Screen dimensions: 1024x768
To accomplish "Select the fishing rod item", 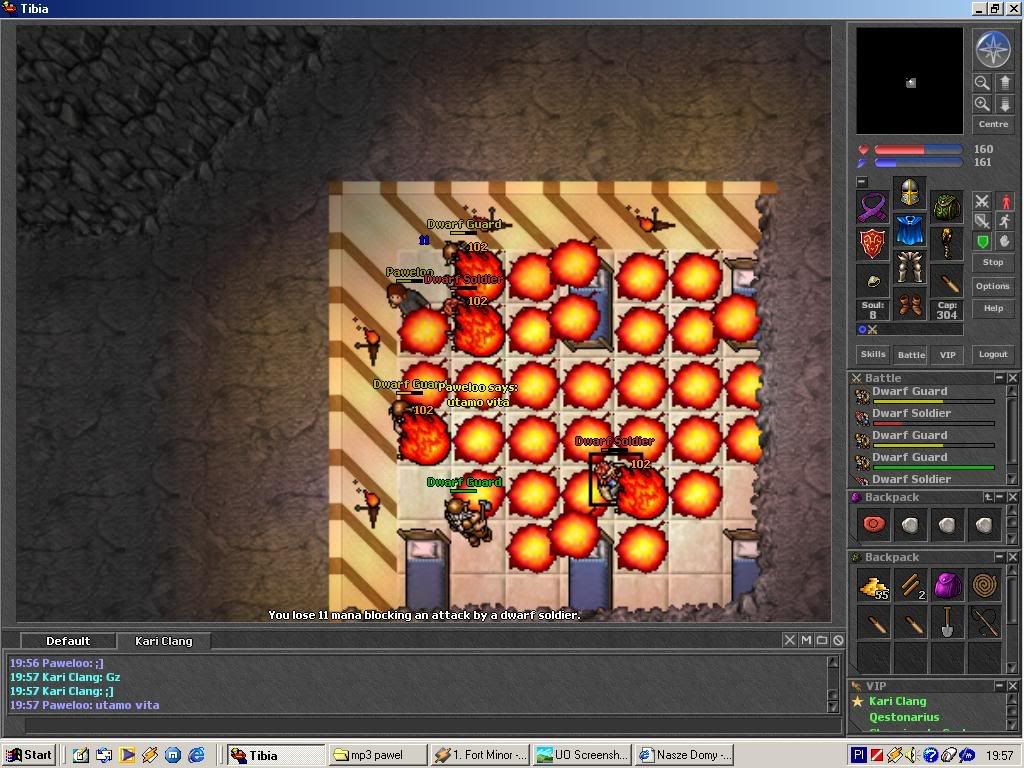I will (984, 623).
